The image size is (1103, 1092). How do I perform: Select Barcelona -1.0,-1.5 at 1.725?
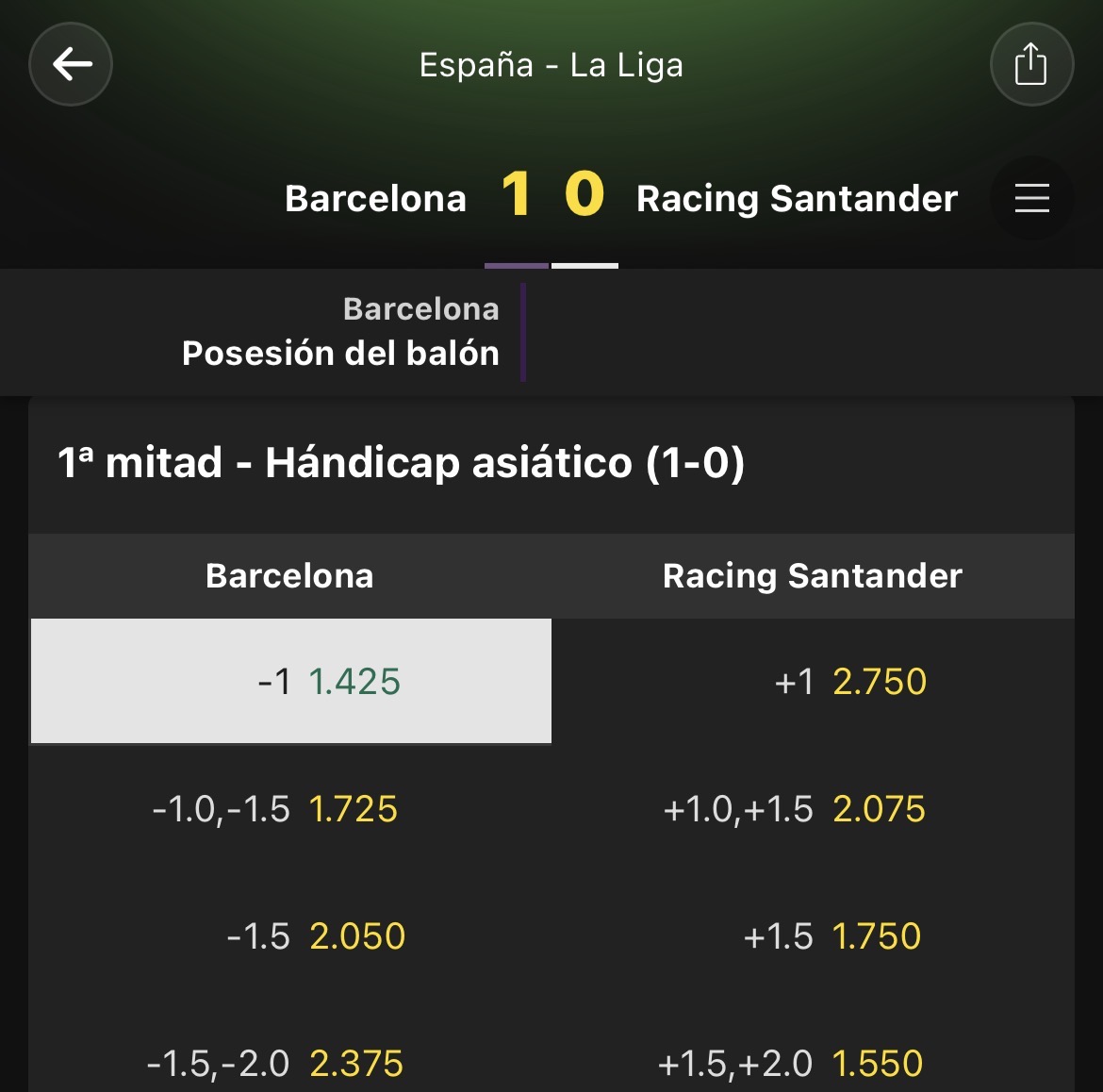(x=291, y=808)
